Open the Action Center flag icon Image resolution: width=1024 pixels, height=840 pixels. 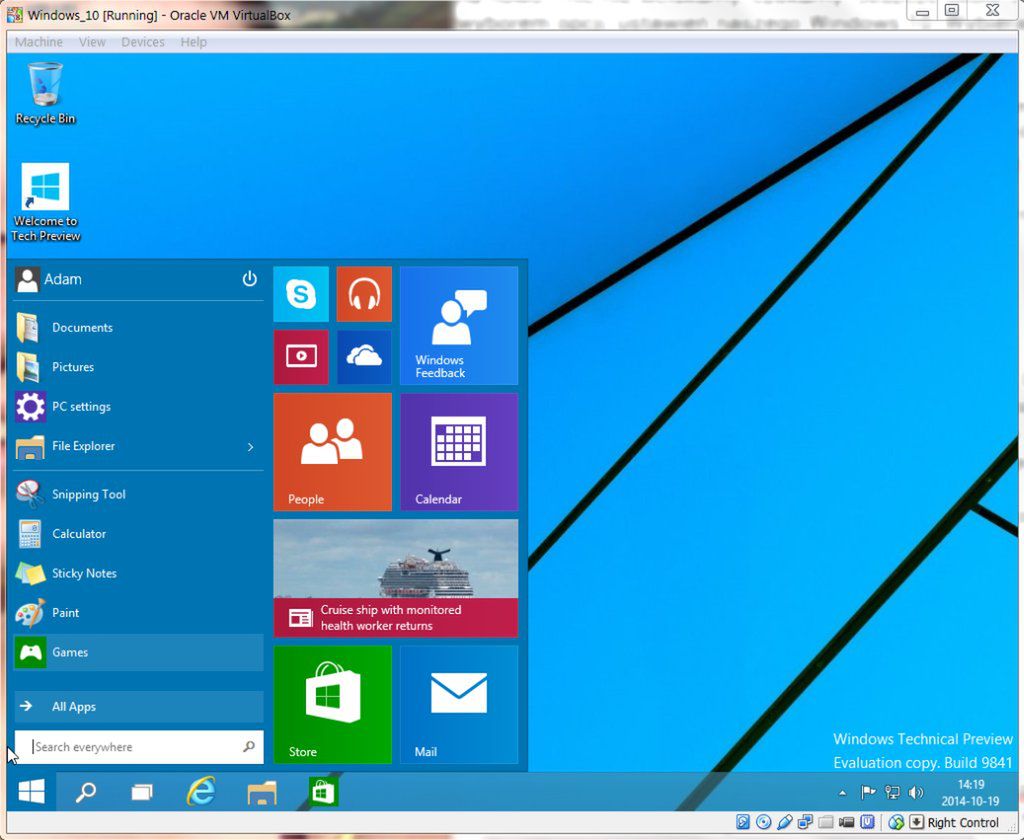point(868,792)
